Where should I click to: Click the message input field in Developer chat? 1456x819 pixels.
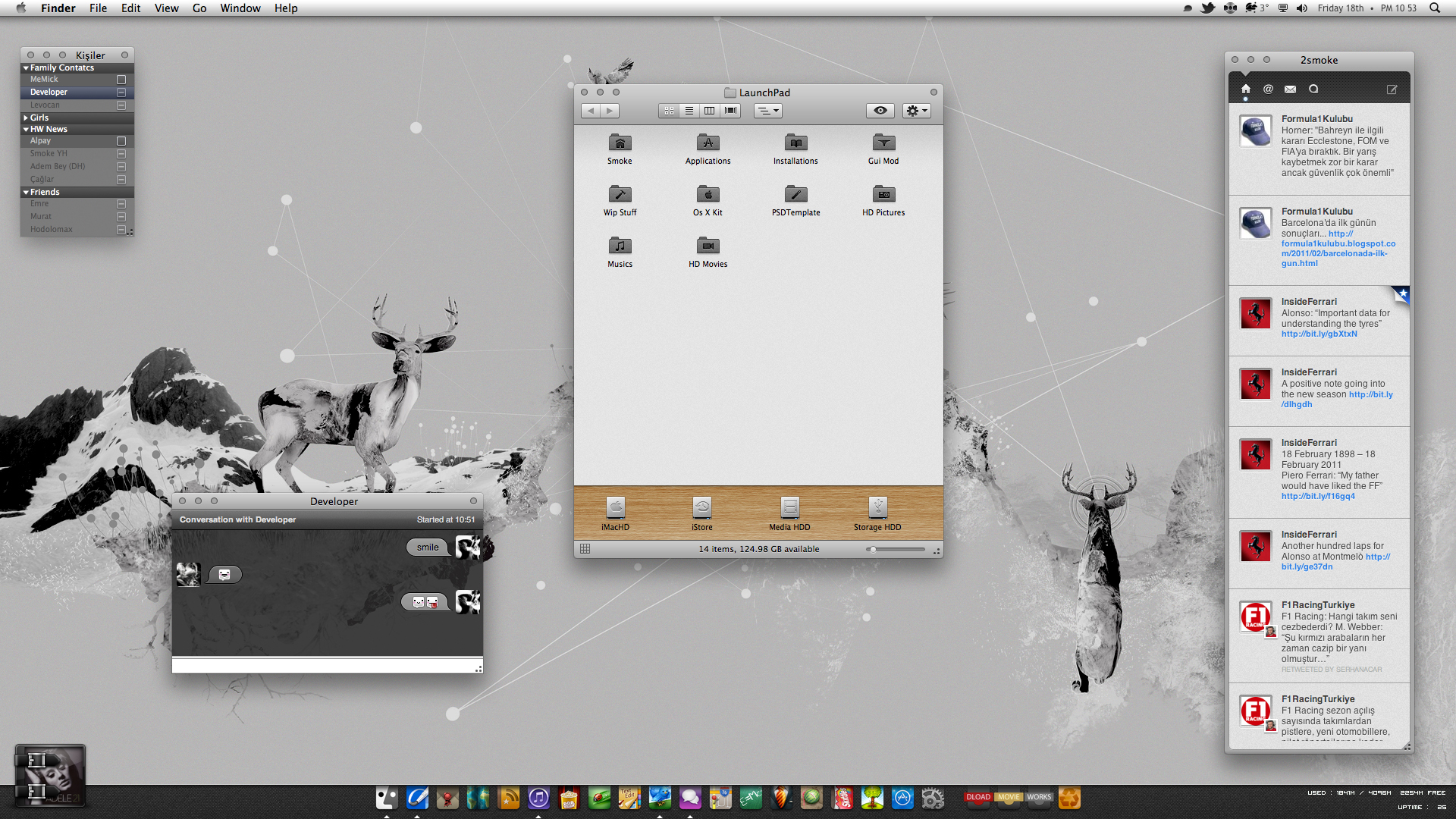click(327, 666)
